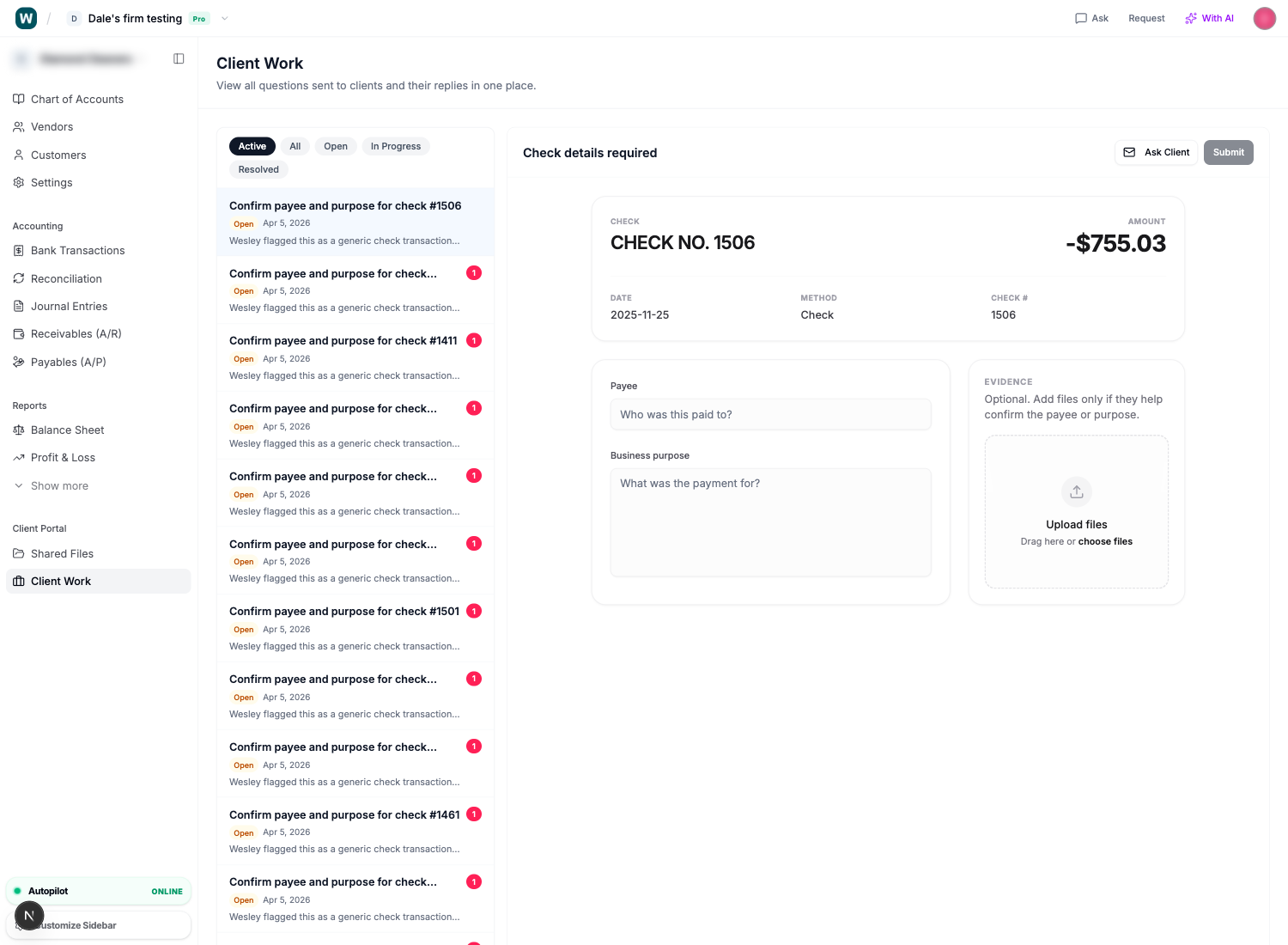Viewport: 1288px width, 945px height.
Task: Go to Bank Transactions
Action: coord(77,250)
